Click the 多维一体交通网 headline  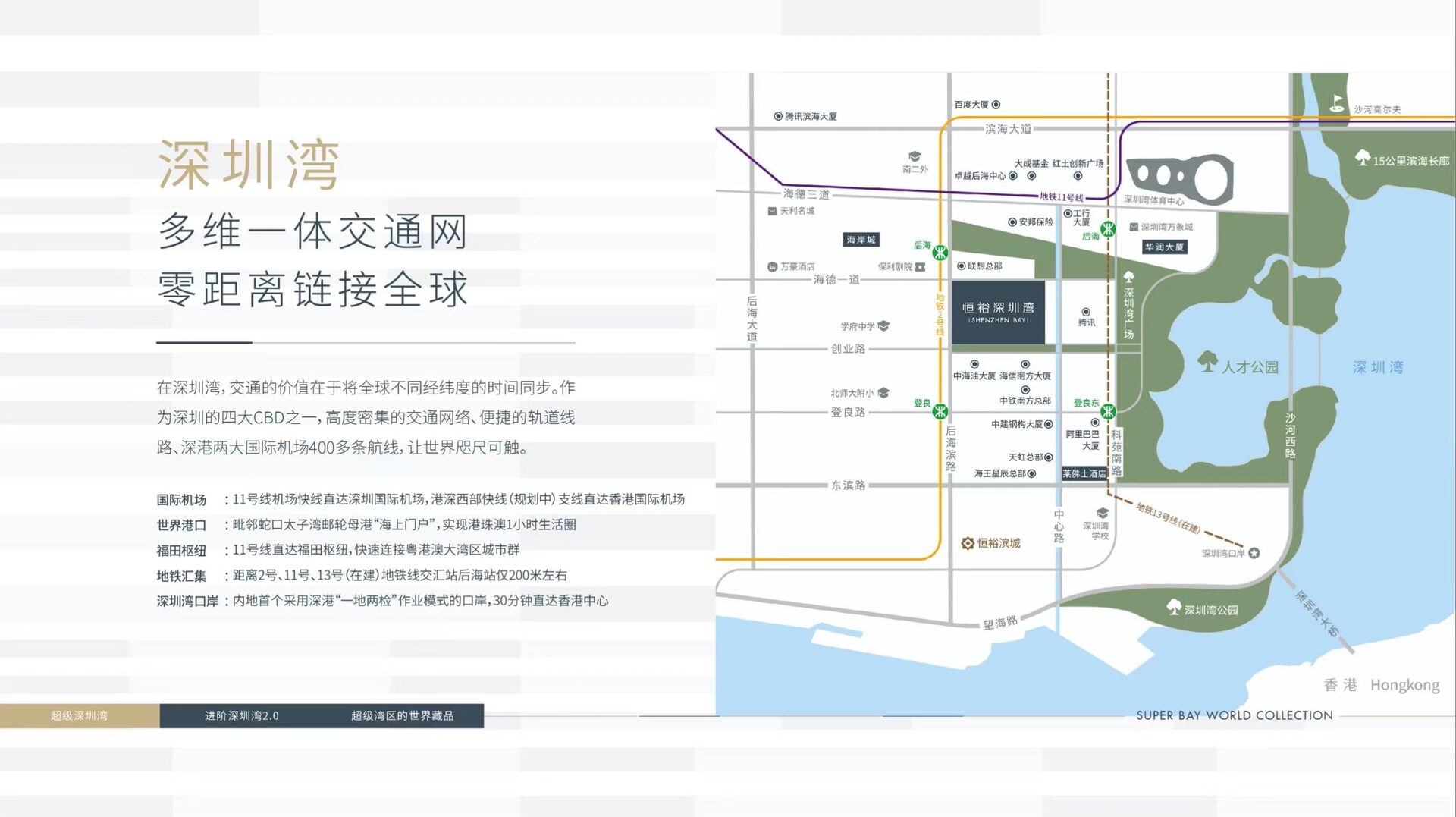coord(312,231)
